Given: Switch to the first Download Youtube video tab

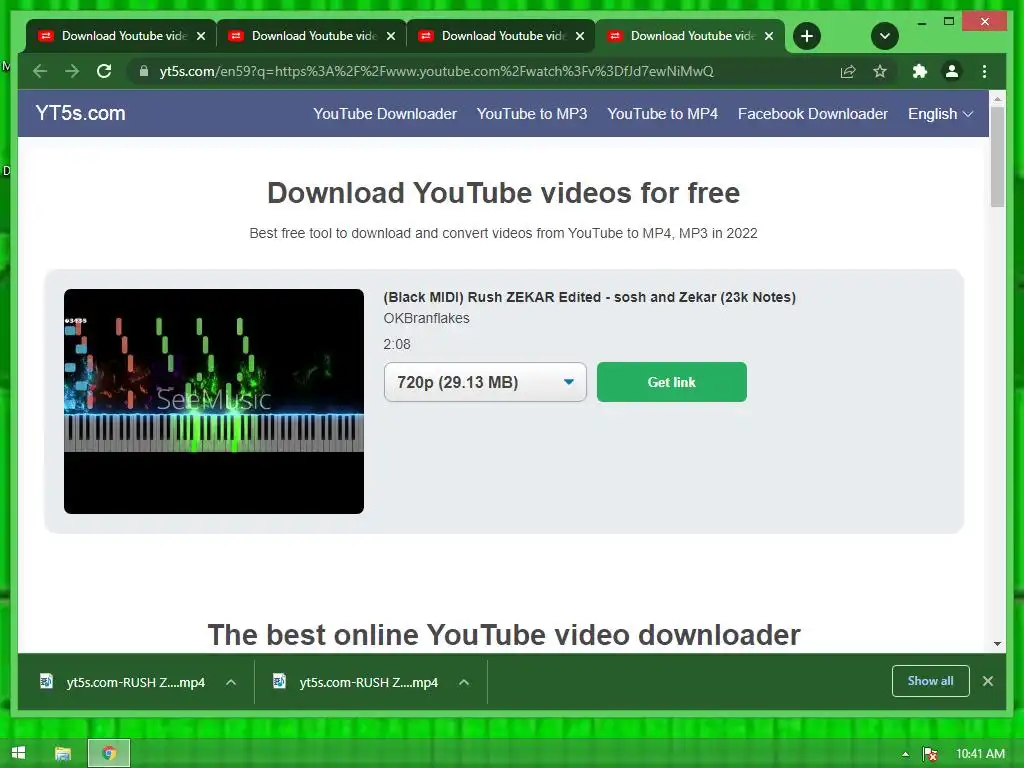Looking at the screenshot, I should tap(121, 36).
